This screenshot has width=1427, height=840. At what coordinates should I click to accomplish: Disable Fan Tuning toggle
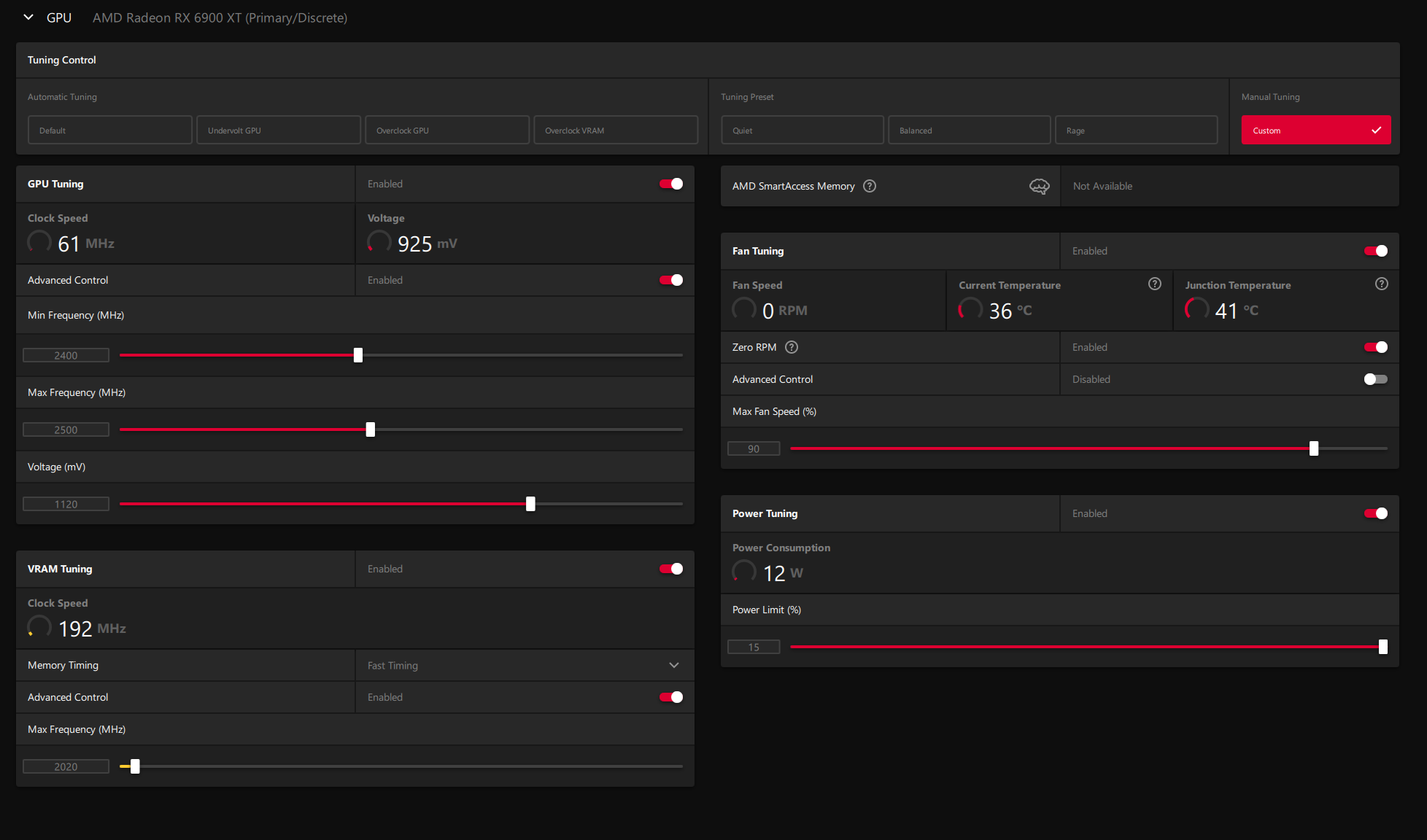pyautogui.click(x=1376, y=251)
